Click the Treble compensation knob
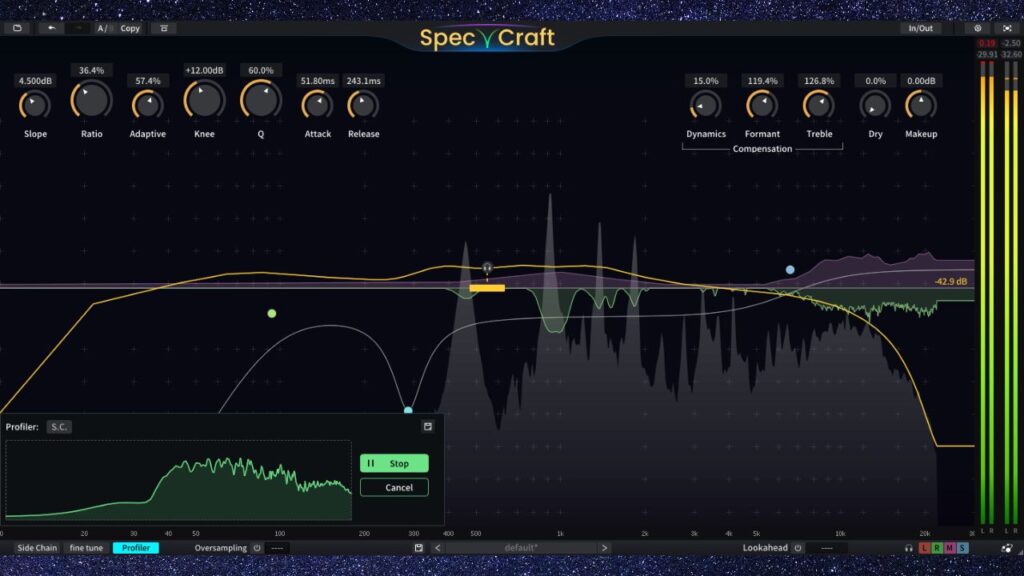 point(819,105)
